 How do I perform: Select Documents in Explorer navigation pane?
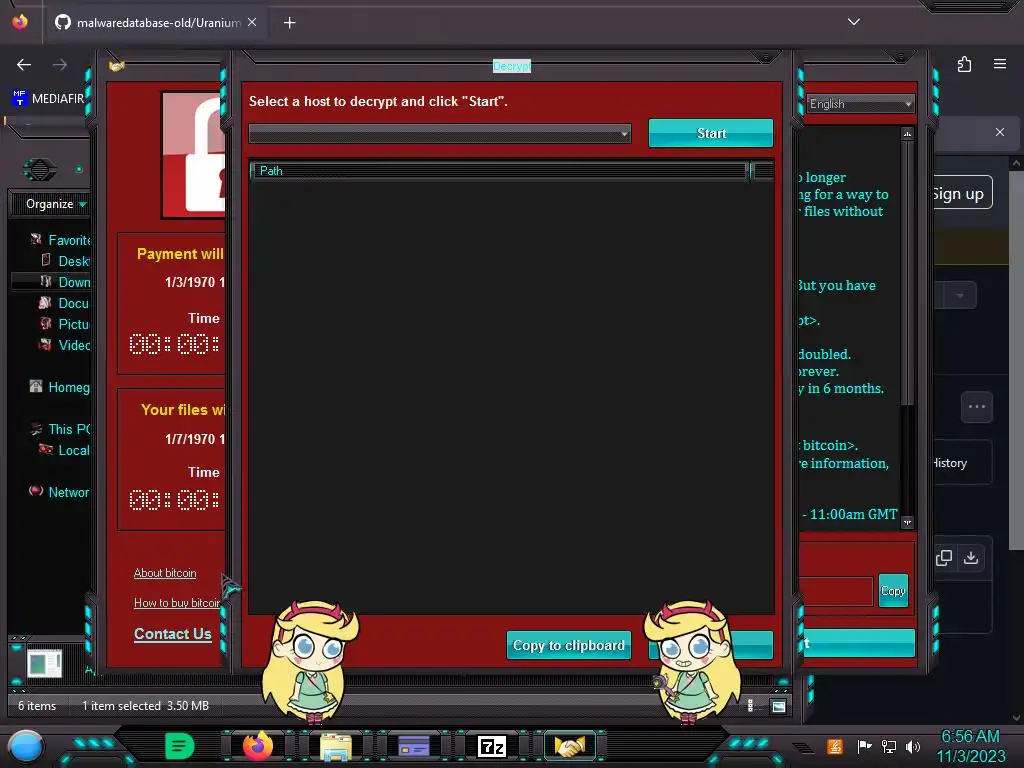tap(64, 303)
